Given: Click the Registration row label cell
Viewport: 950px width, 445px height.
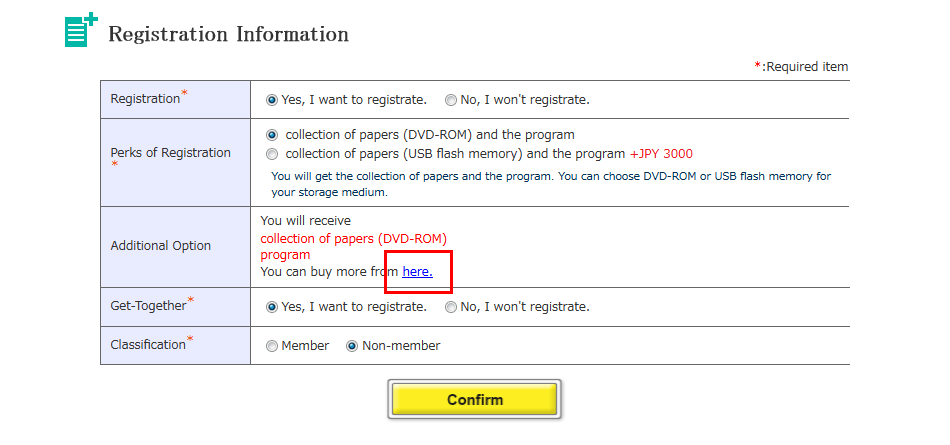Looking at the screenshot, I should (x=175, y=99).
